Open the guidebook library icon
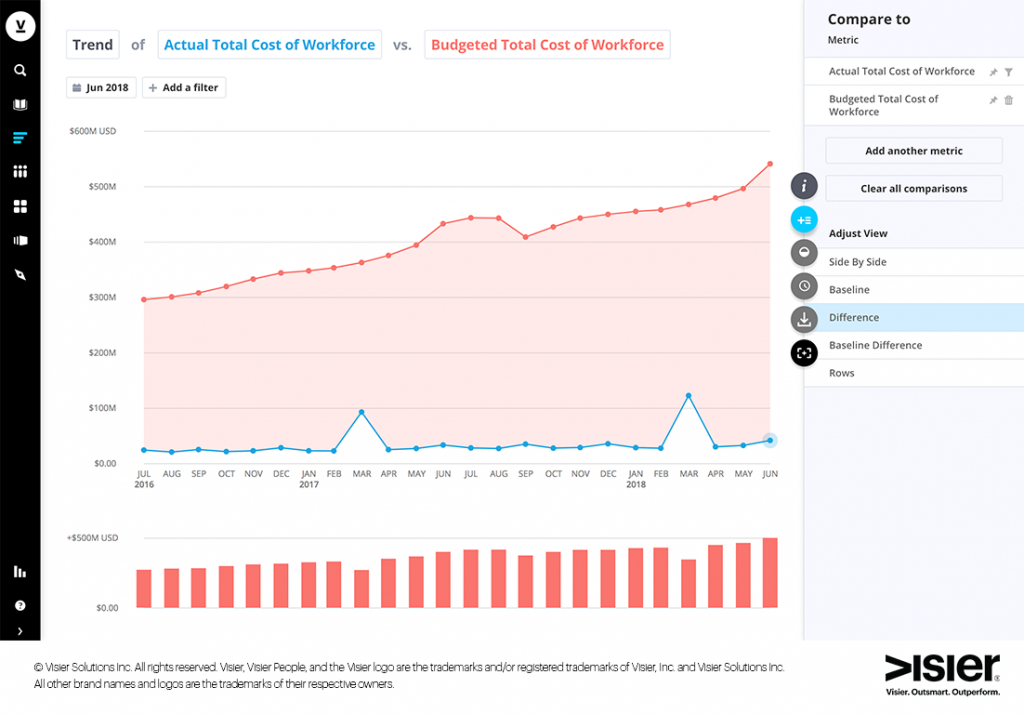The image size is (1024, 714). click(20, 104)
